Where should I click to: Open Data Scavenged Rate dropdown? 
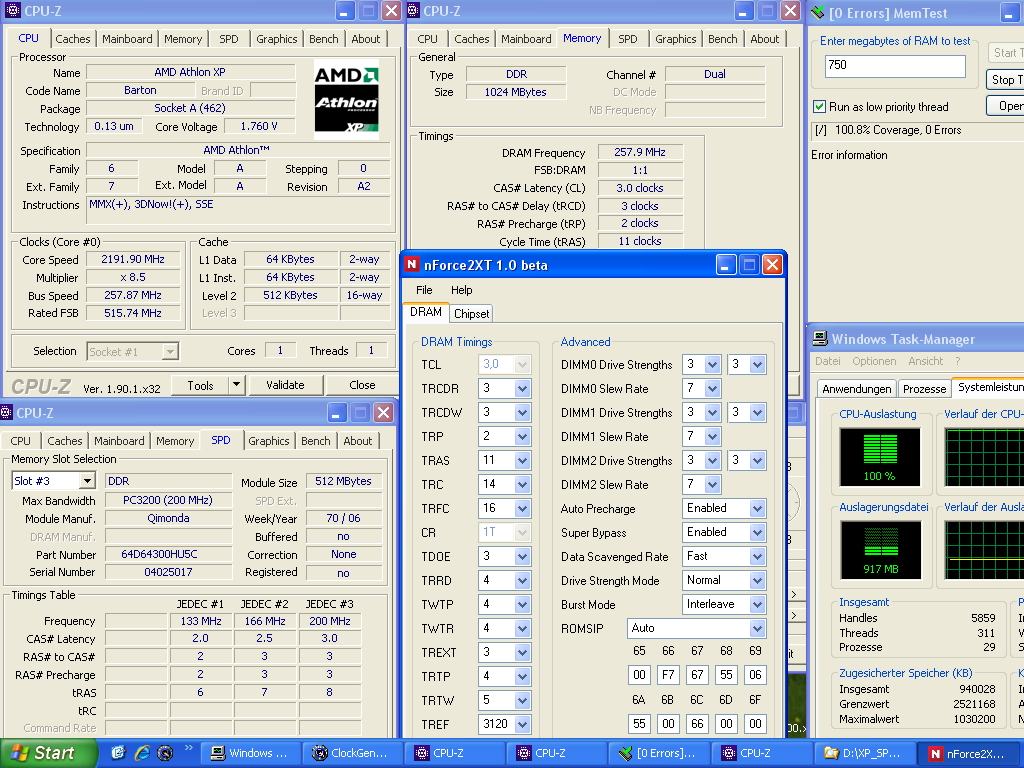[x=757, y=556]
